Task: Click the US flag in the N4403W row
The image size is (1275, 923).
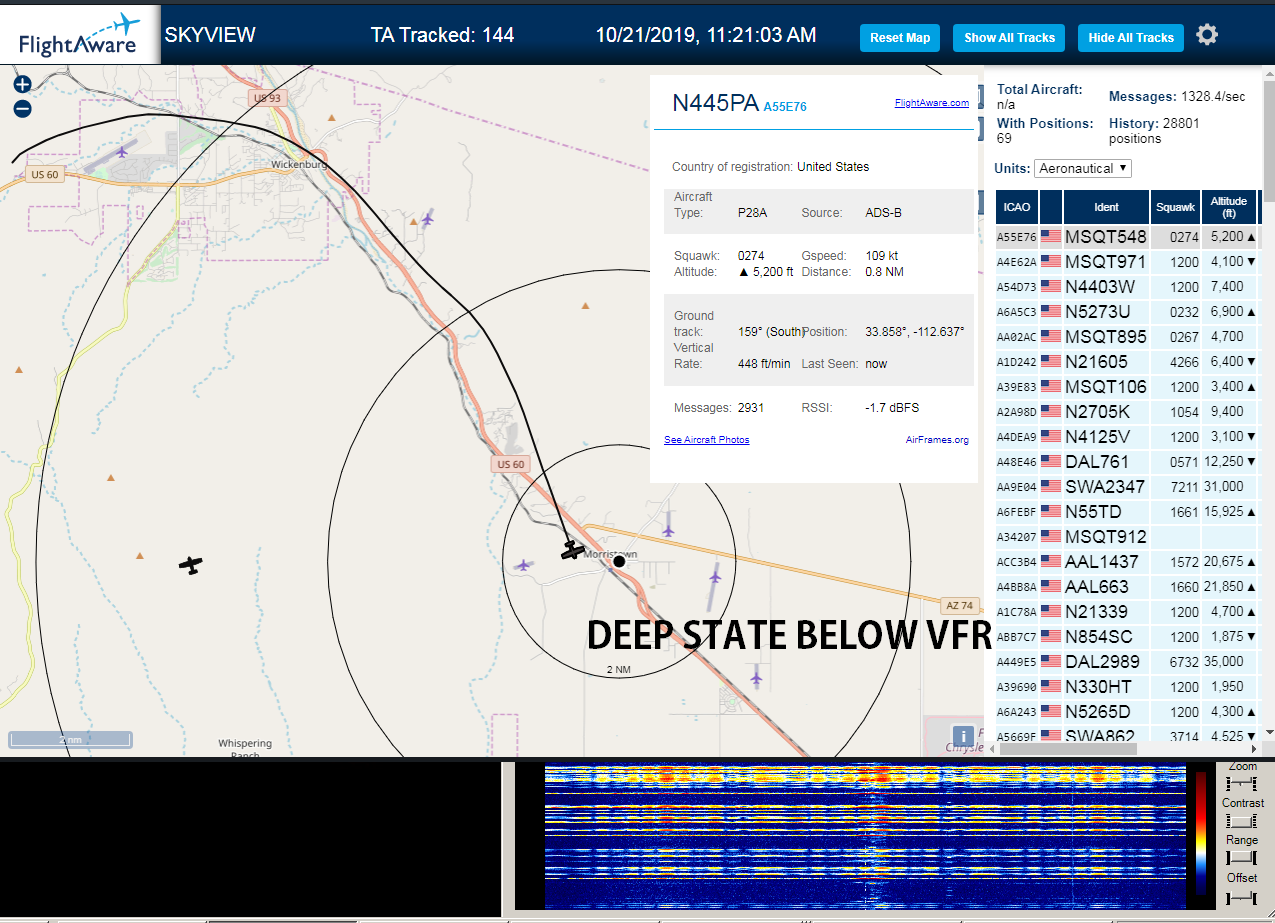Action: (x=1051, y=287)
